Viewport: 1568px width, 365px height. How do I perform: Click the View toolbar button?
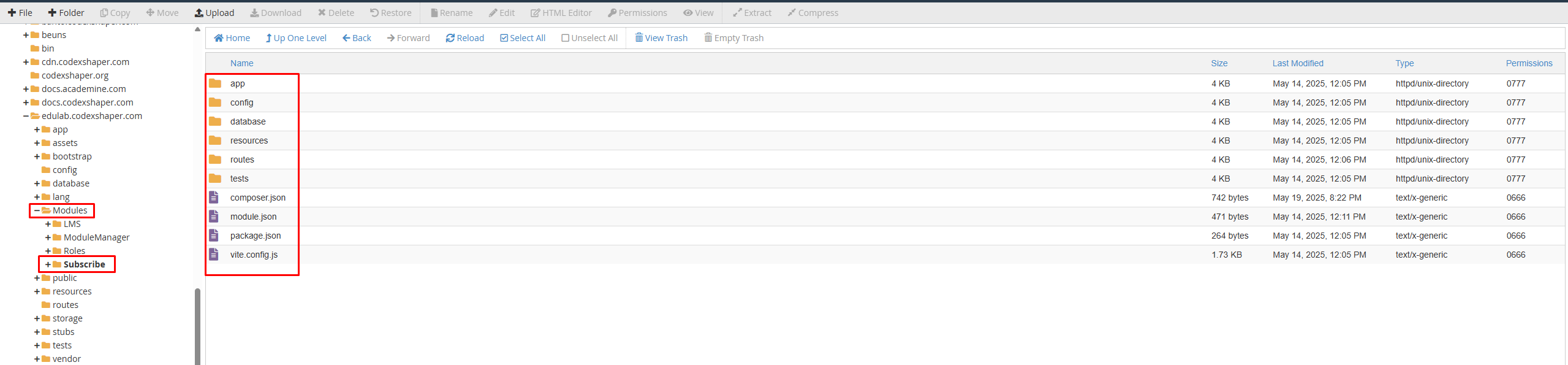[699, 12]
